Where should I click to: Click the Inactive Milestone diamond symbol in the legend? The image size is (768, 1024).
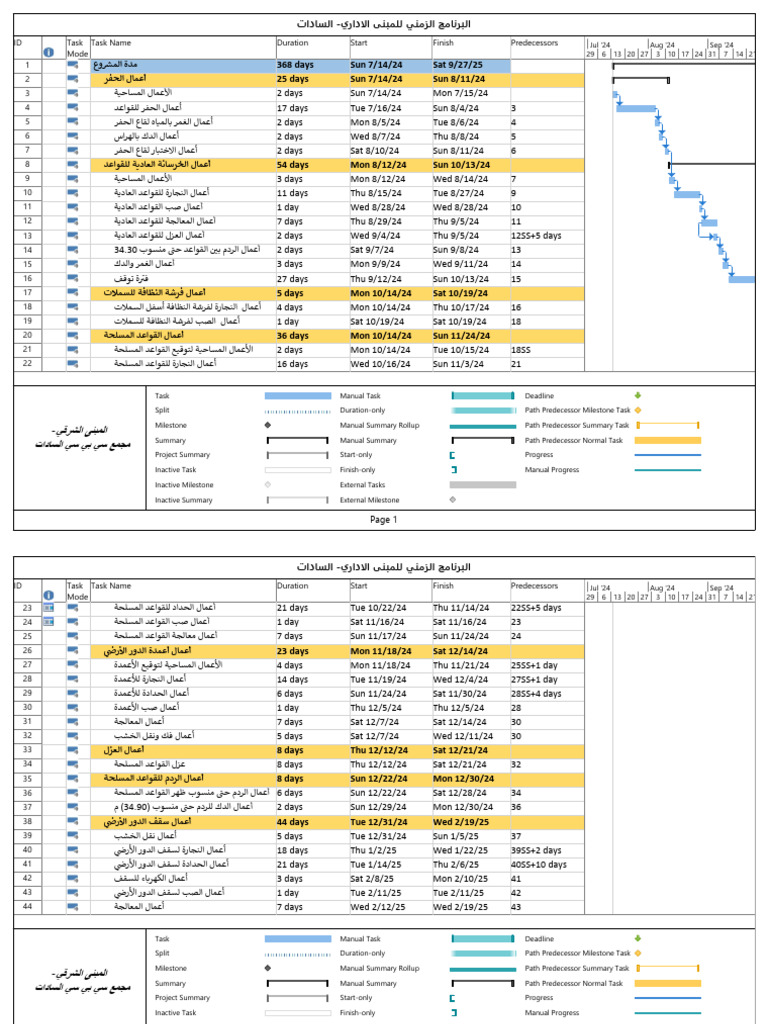268,485
